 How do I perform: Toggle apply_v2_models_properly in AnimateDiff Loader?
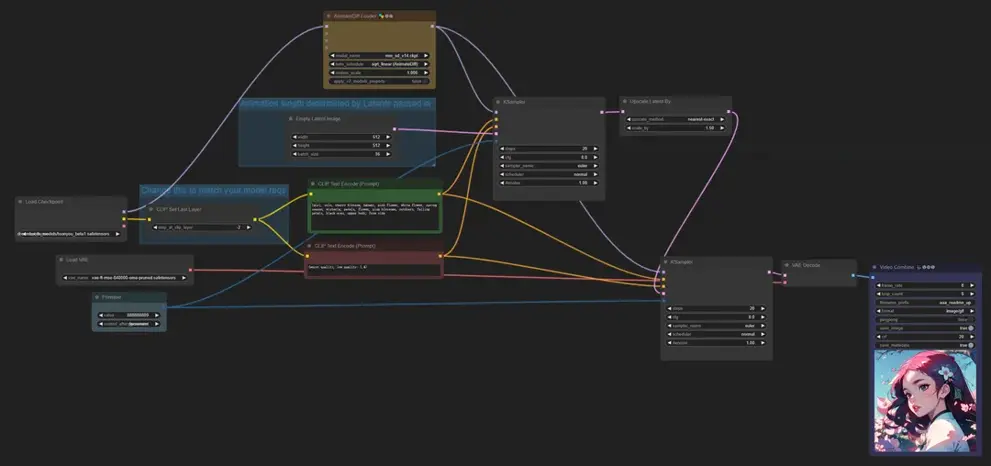(x=379, y=81)
